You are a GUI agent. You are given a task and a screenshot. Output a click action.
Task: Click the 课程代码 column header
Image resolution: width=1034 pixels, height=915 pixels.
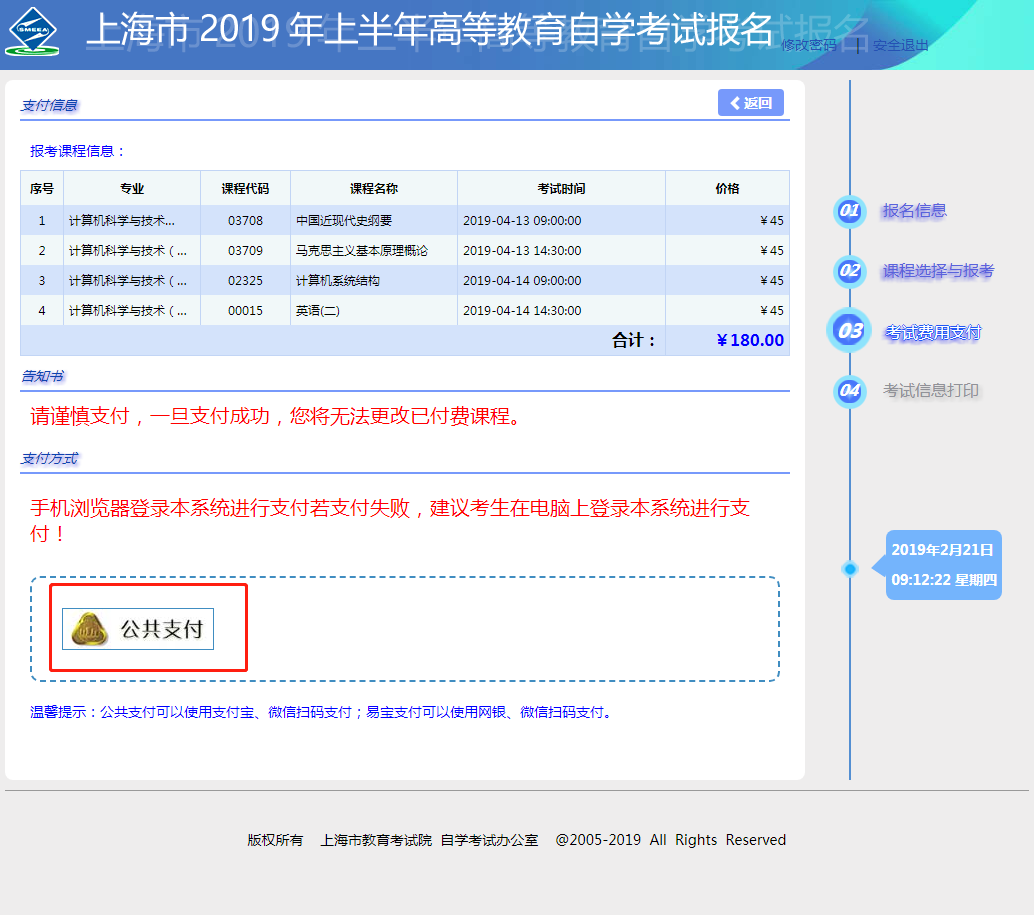(x=245, y=188)
